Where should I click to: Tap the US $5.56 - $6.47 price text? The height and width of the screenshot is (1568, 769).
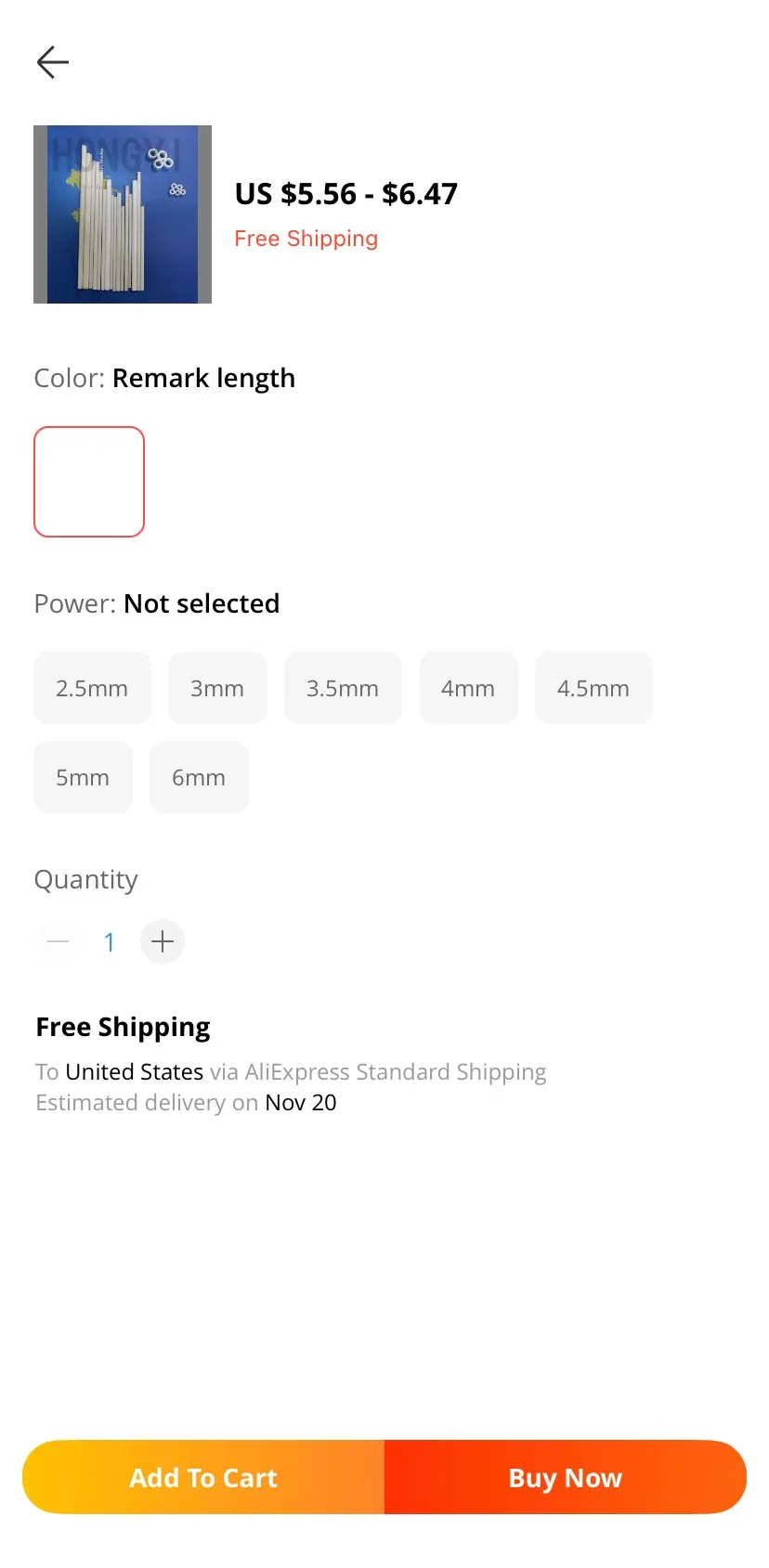click(x=345, y=194)
